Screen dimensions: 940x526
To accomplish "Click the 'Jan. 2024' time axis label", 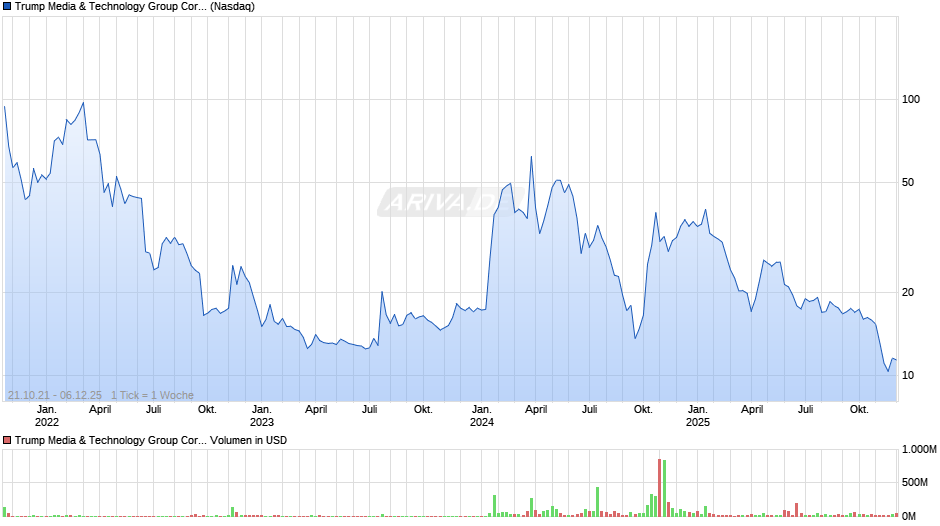I will pyautogui.click(x=481, y=416).
